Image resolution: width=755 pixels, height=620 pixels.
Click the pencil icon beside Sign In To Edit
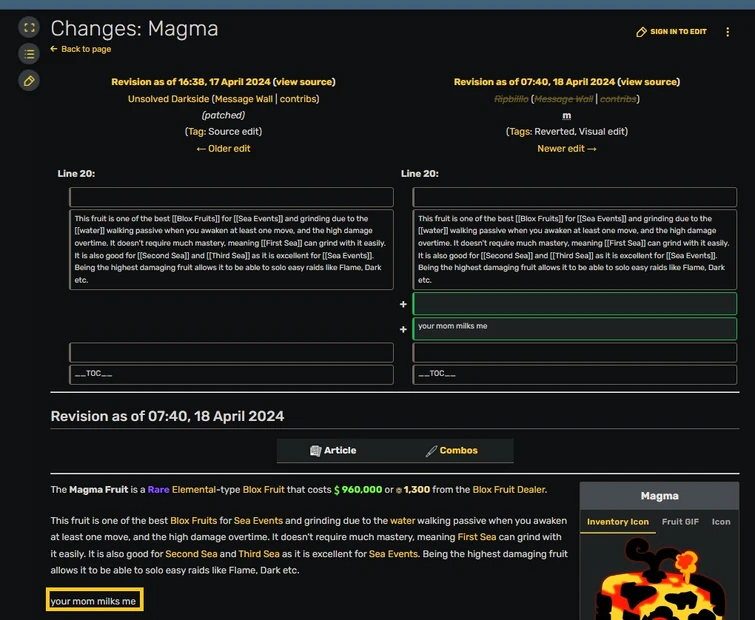(x=641, y=32)
